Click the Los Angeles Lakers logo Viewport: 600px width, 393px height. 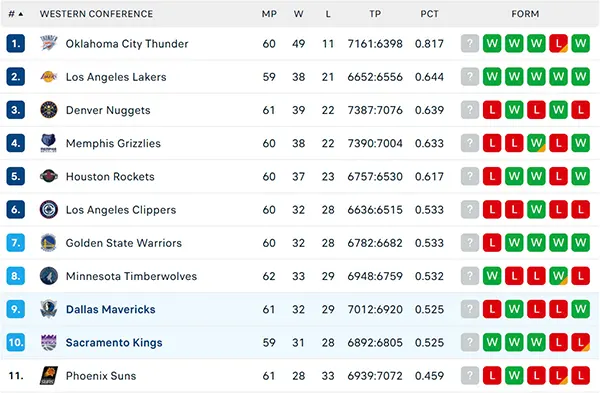click(x=49, y=77)
